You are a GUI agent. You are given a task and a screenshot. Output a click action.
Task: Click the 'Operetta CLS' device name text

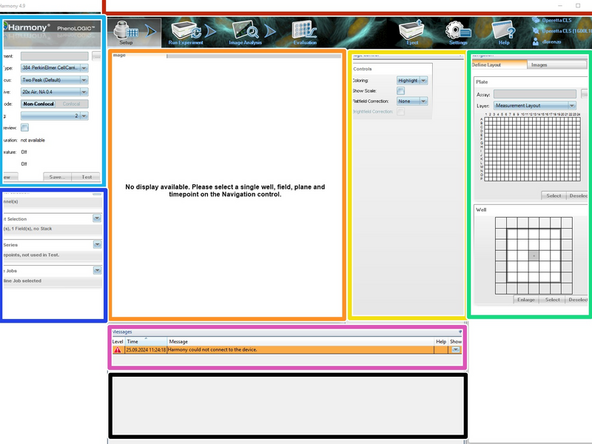tap(557, 20)
